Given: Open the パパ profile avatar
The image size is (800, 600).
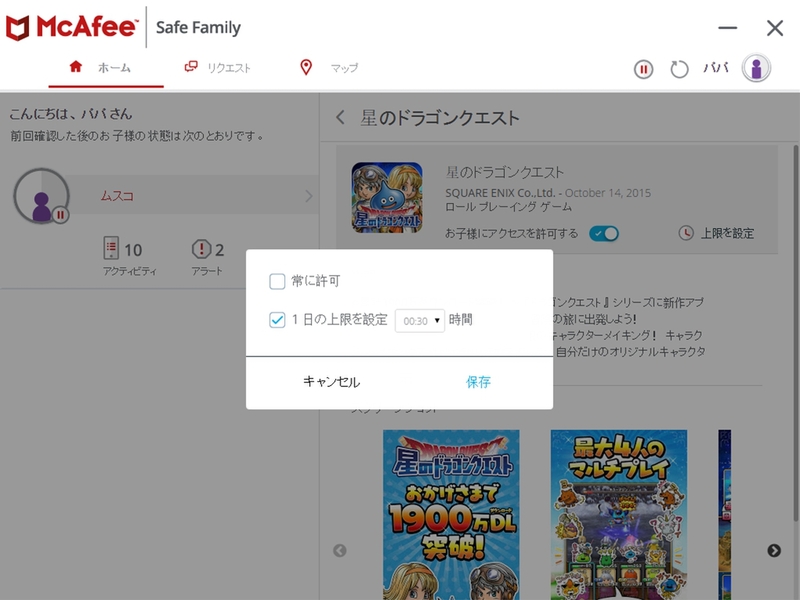Looking at the screenshot, I should coord(756,68).
